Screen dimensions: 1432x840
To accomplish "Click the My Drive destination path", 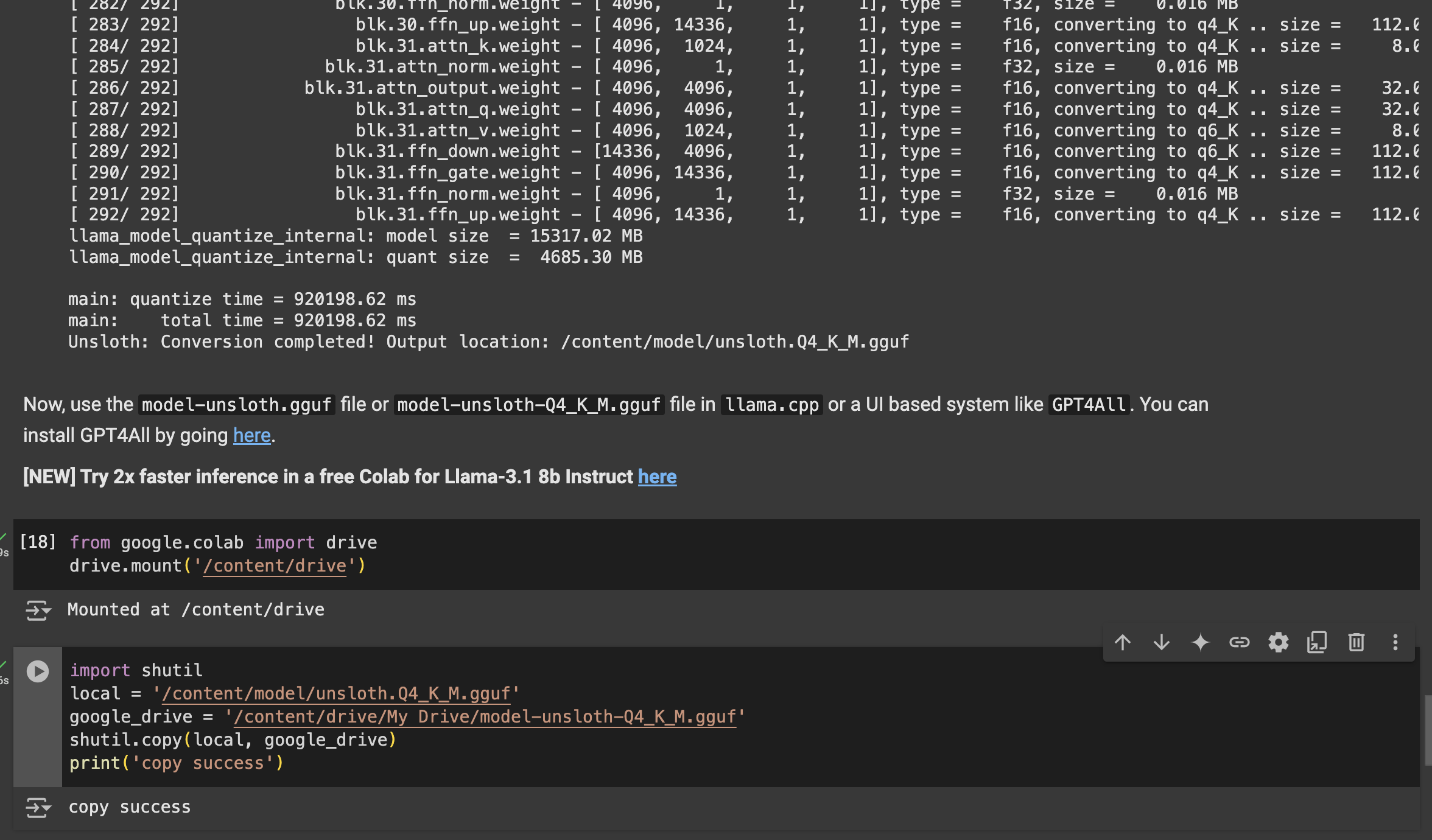I will 484,717.
